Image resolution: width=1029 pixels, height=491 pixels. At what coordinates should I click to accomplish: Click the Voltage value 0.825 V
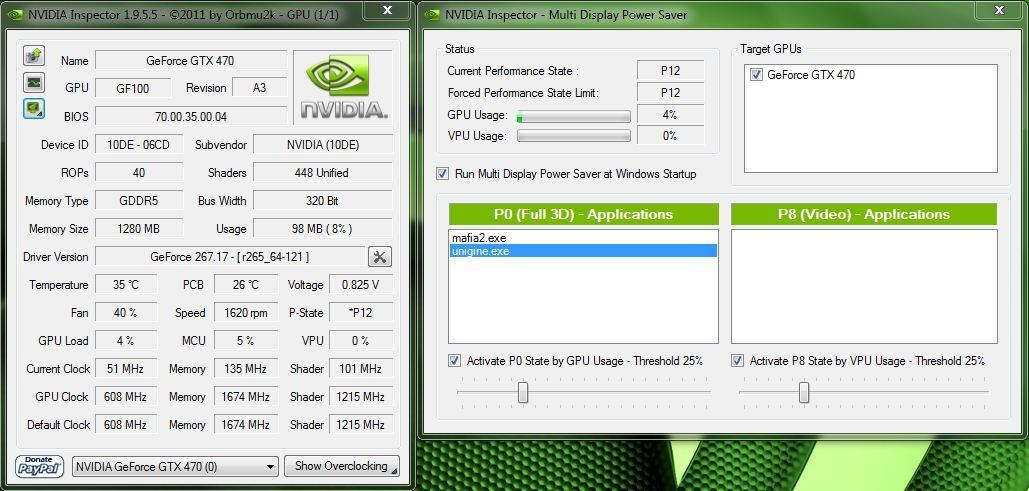point(361,285)
